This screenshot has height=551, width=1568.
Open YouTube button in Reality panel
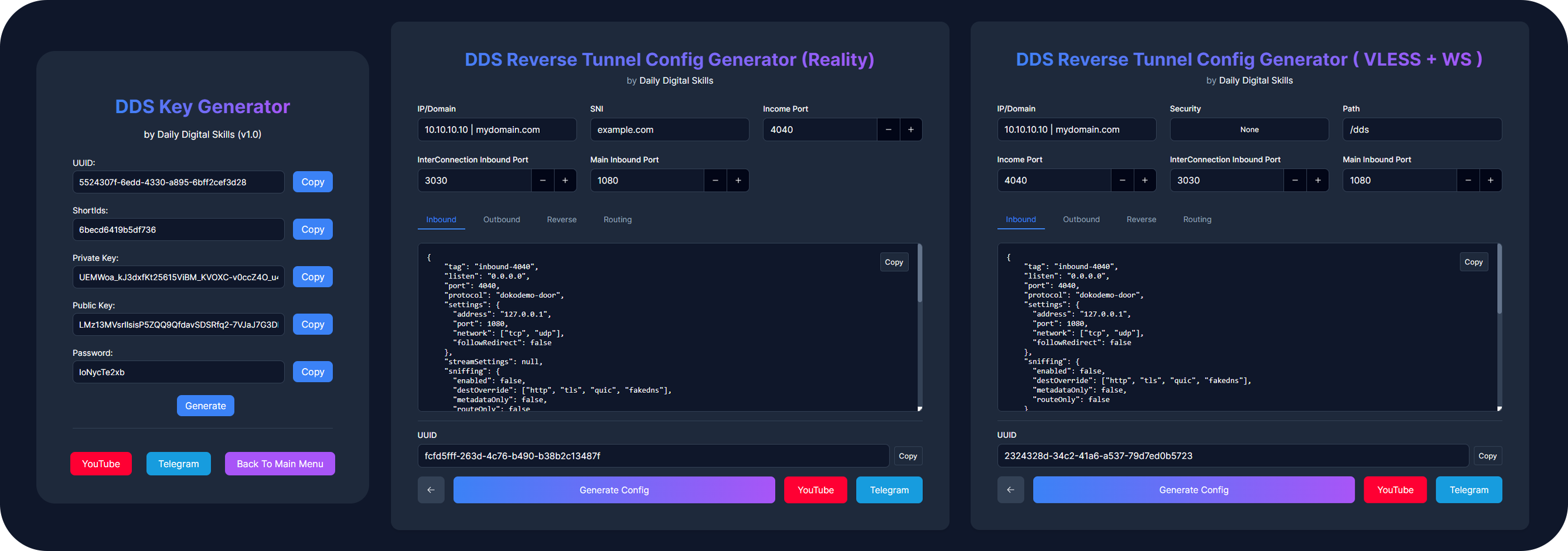(815, 490)
